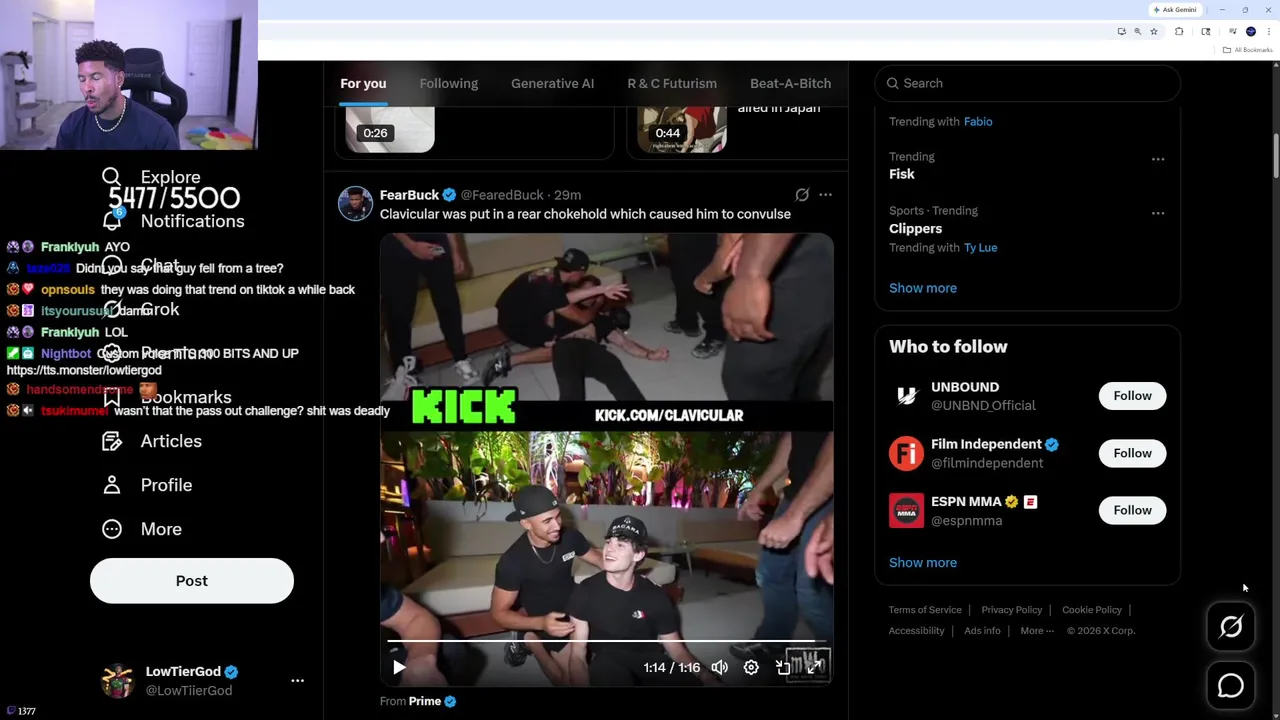Click the install app icon in address bar

tap(1122, 31)
